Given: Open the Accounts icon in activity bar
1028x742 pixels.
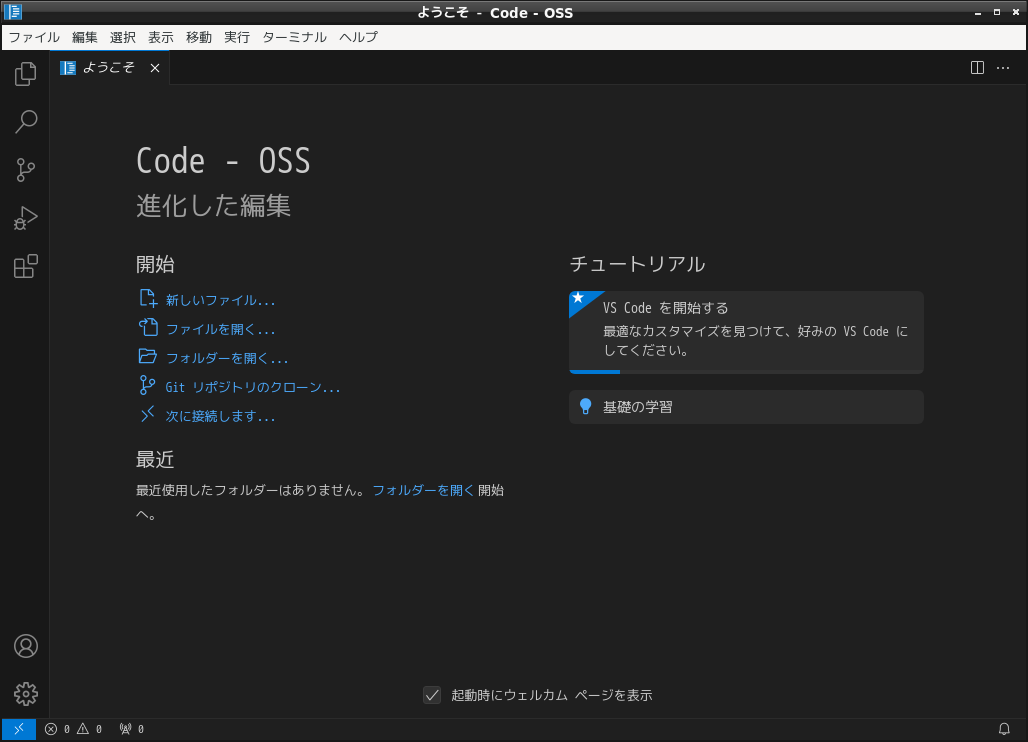Looking at the screenshot, I should click(x=26, y=646).
